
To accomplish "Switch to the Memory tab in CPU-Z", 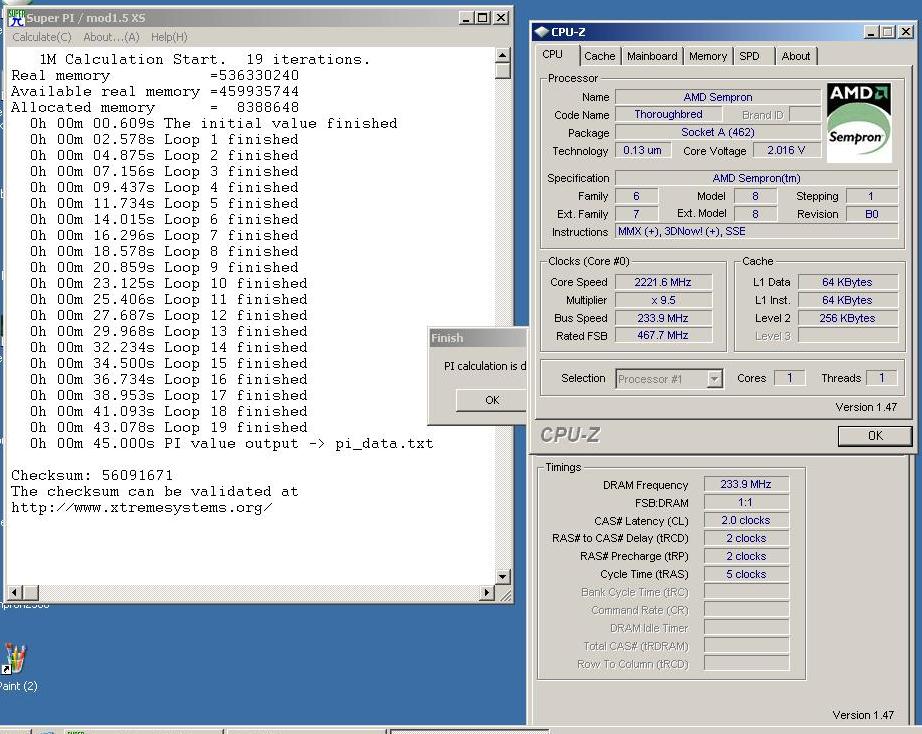I will tap(707, 56).
